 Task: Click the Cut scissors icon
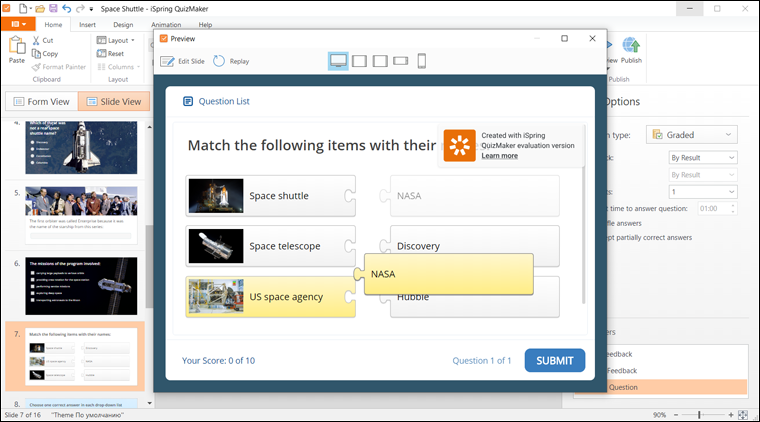[x=36, y=40]
